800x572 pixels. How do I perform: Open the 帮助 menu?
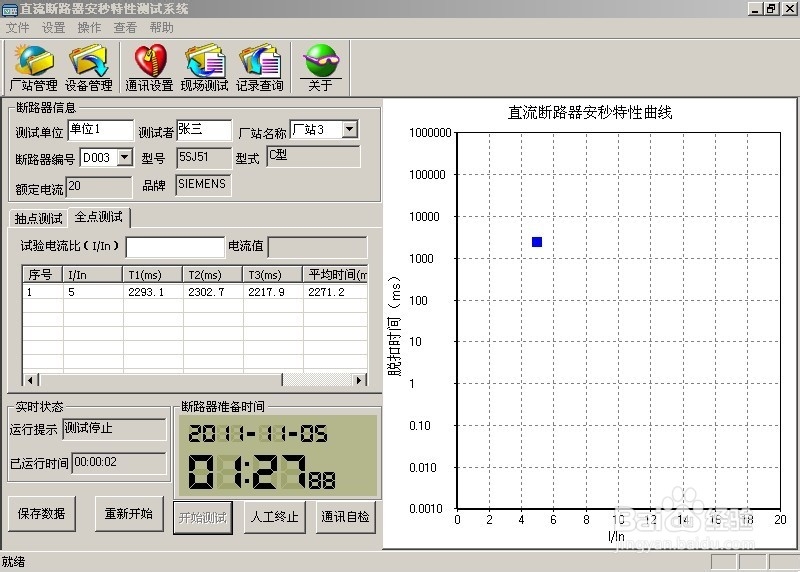coord(162,28)
